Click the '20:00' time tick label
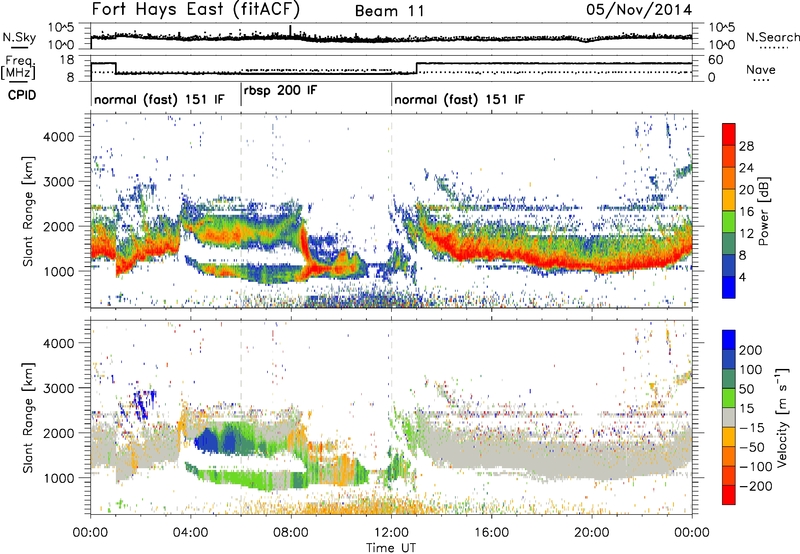 592,533
